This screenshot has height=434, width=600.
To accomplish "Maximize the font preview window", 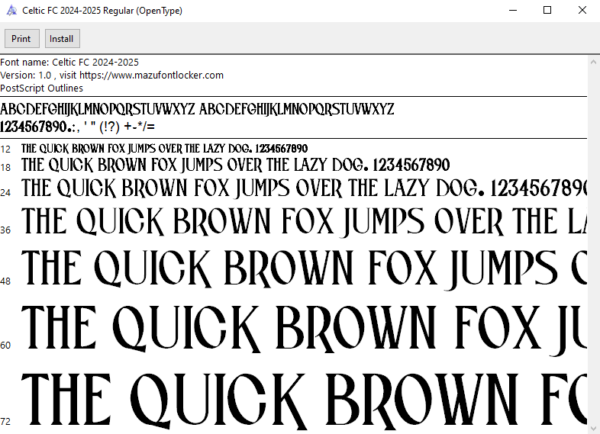I will tap(547, 10).
